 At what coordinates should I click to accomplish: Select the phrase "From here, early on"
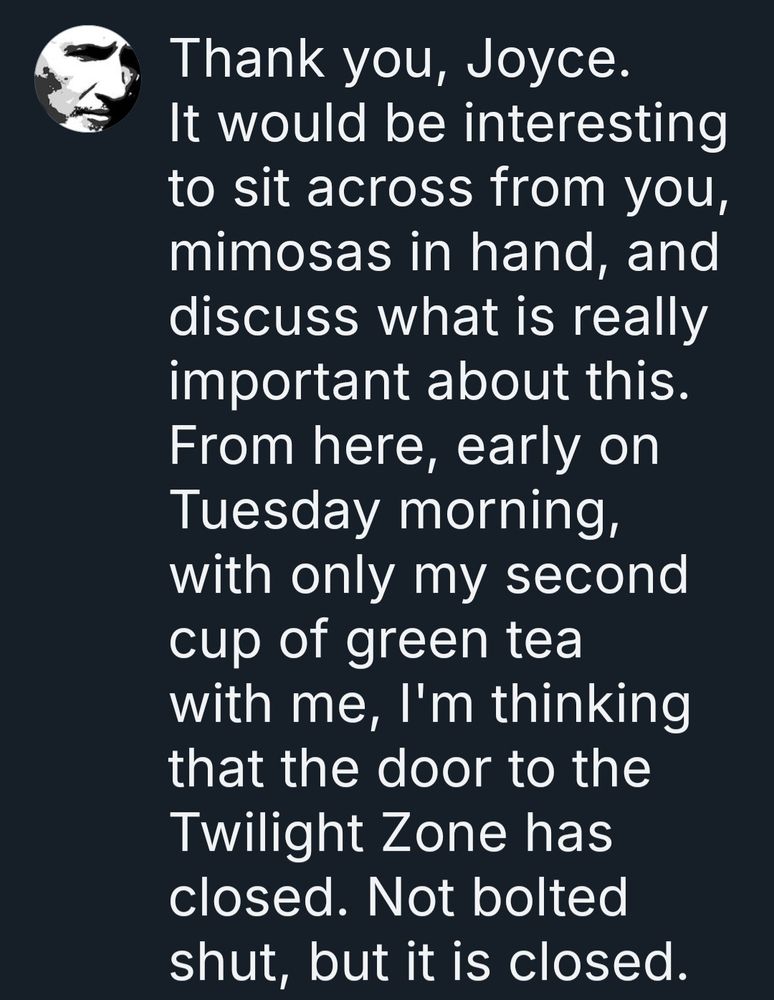(x=414, y=447)
